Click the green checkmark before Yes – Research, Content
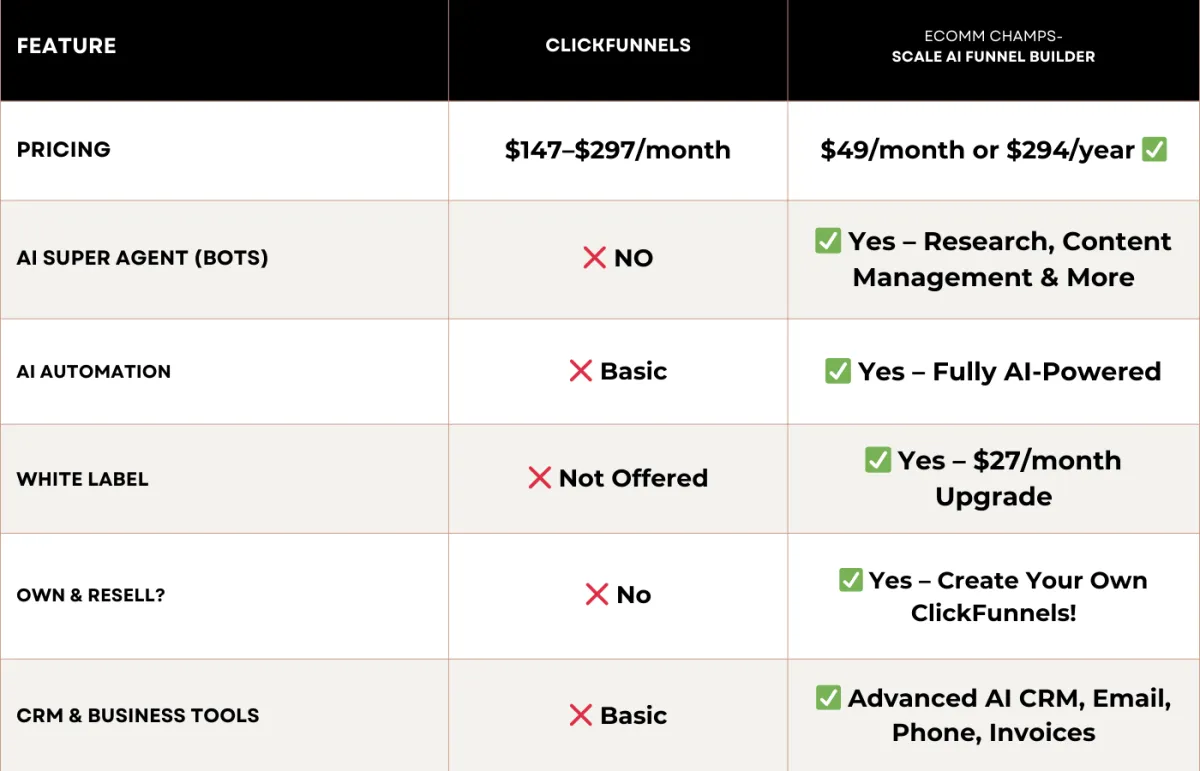1200x771 pixels. pos(828,241)
